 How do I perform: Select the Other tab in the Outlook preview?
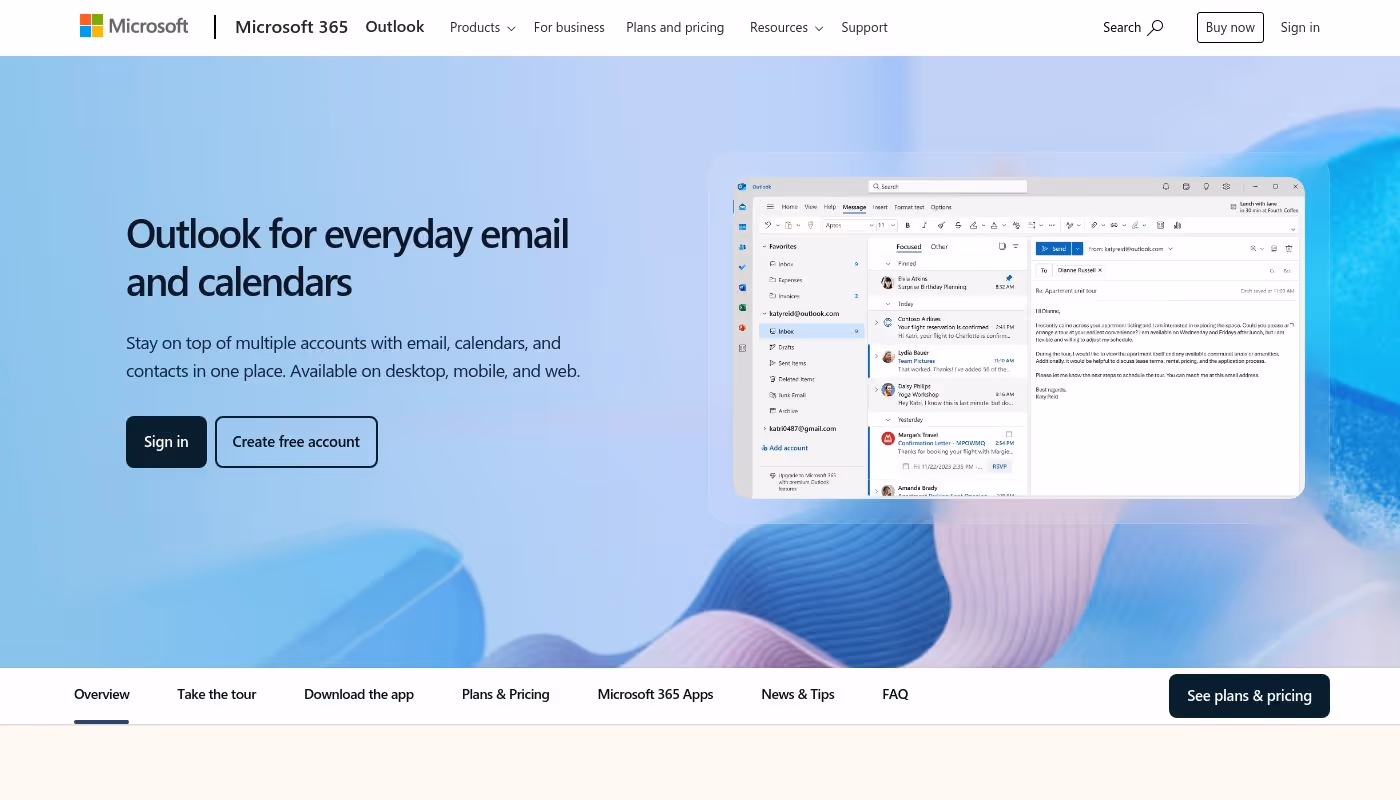939,247
